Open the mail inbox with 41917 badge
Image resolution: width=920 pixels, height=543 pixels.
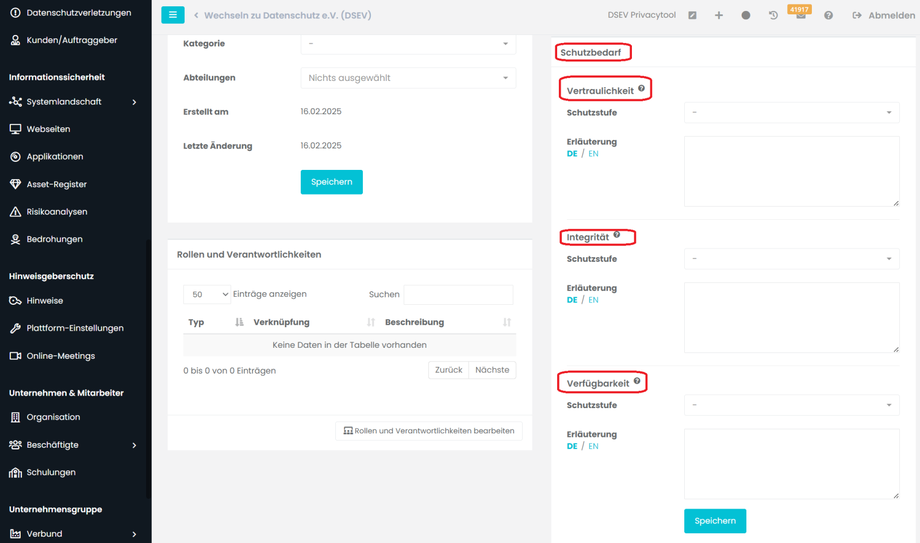[x=800, y=16]
